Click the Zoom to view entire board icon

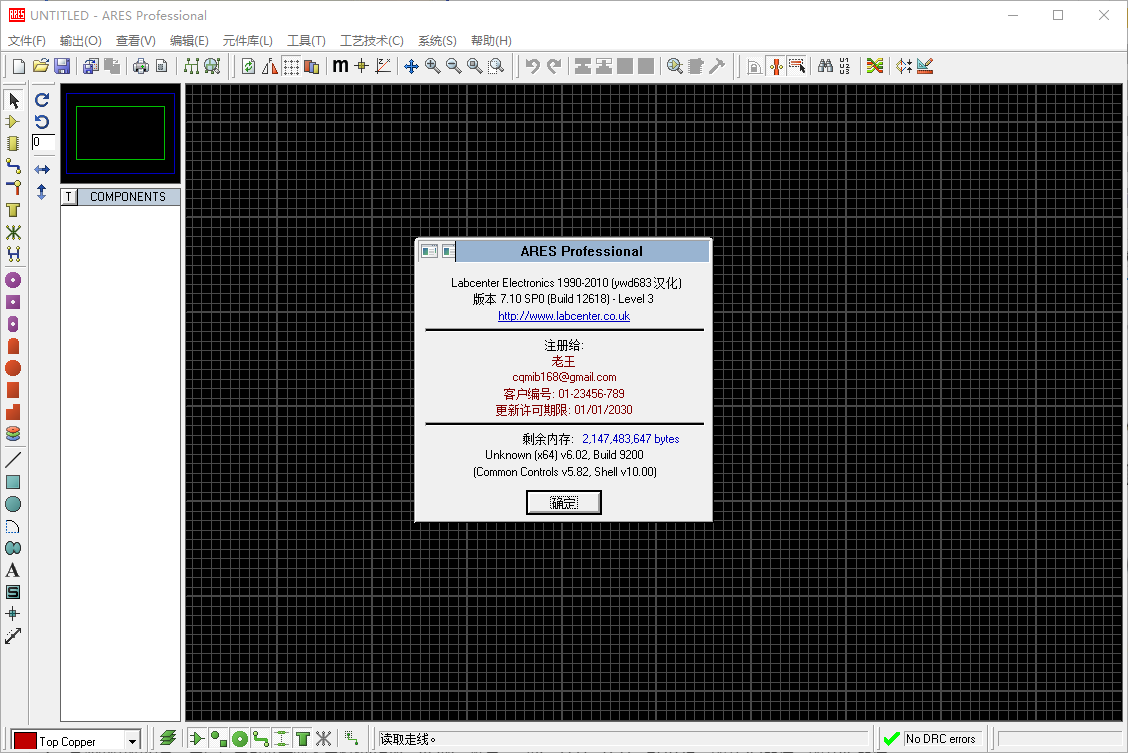pyautogui.click(x=475, y=66)
